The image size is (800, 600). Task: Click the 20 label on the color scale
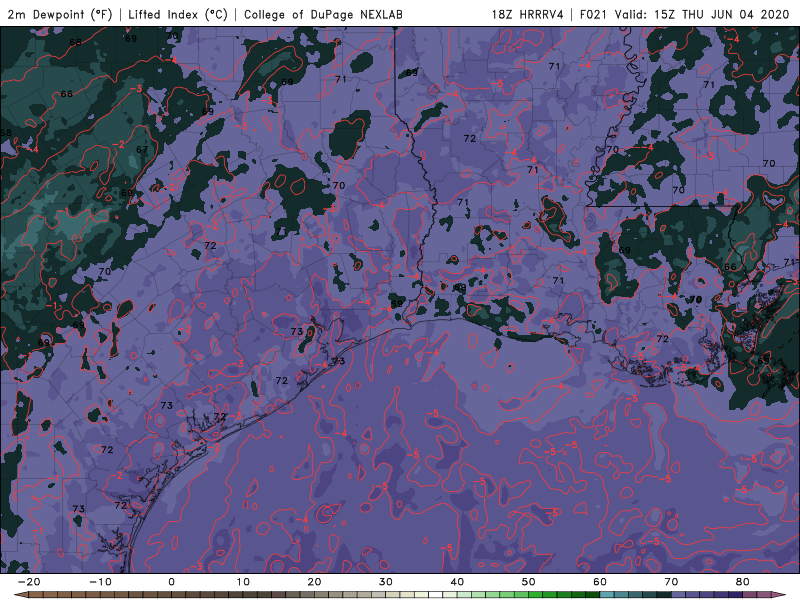314,582
